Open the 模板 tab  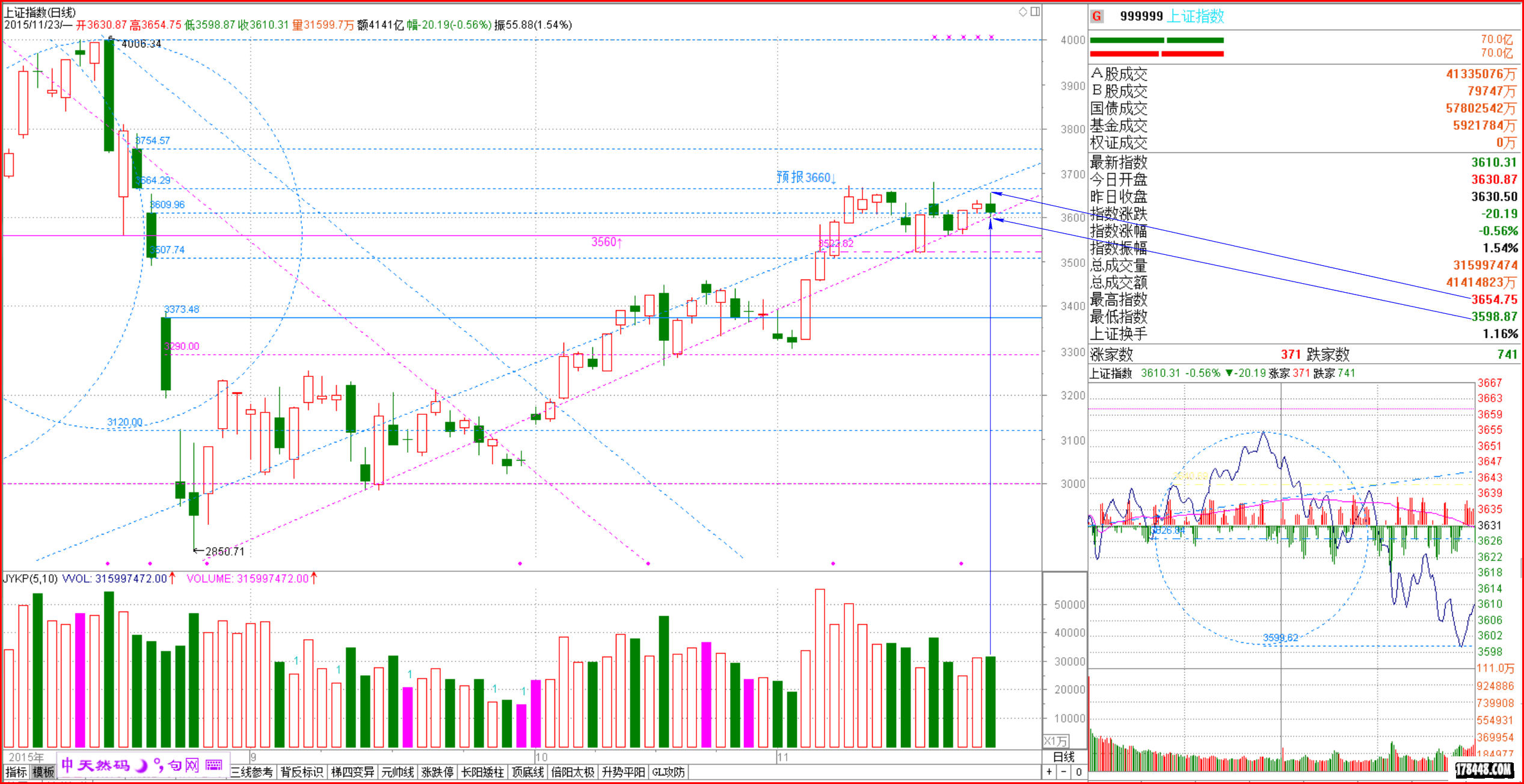click(43, 772)
